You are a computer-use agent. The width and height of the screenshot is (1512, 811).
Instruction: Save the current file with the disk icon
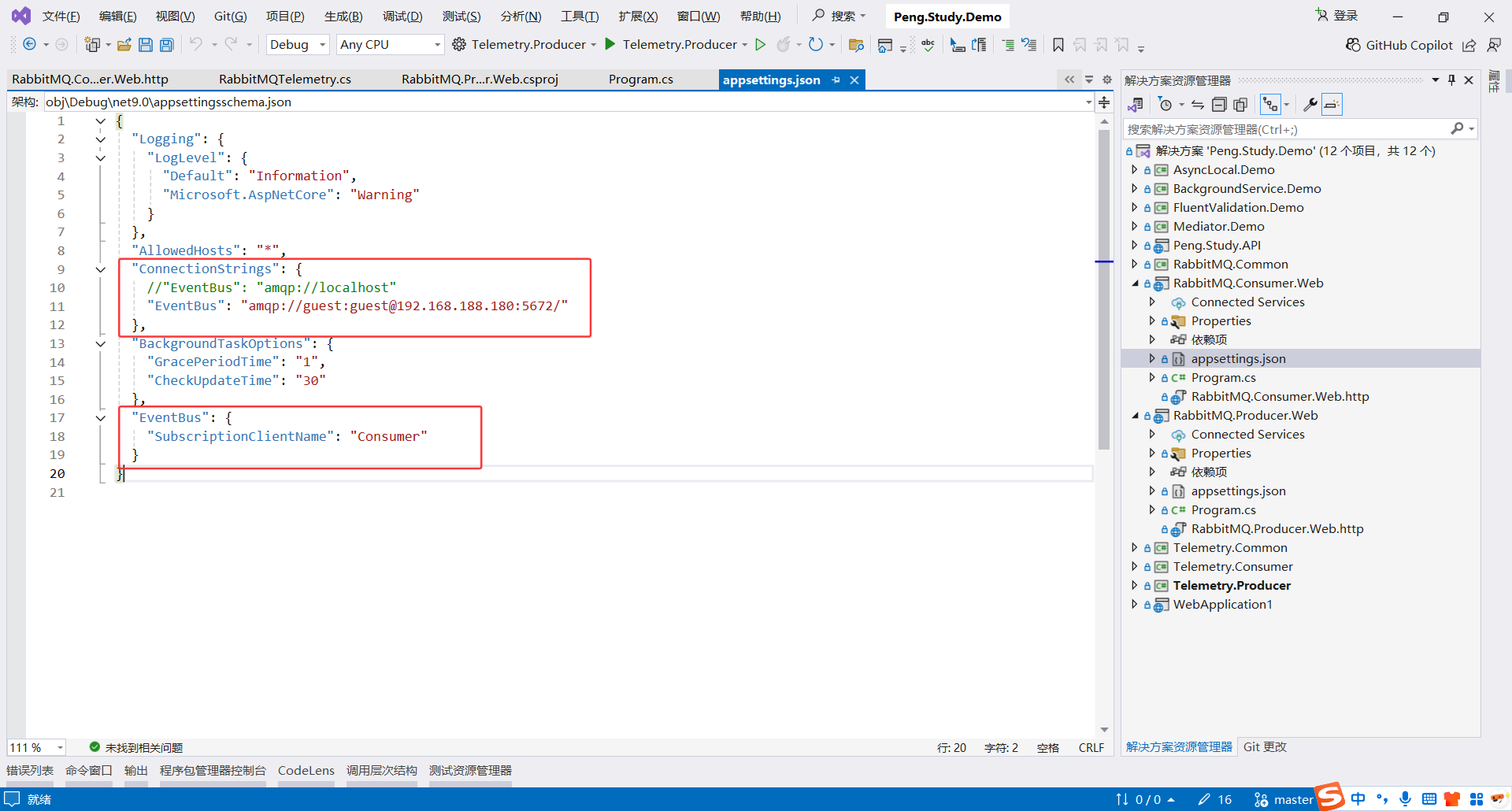click(x=146, y=45)
